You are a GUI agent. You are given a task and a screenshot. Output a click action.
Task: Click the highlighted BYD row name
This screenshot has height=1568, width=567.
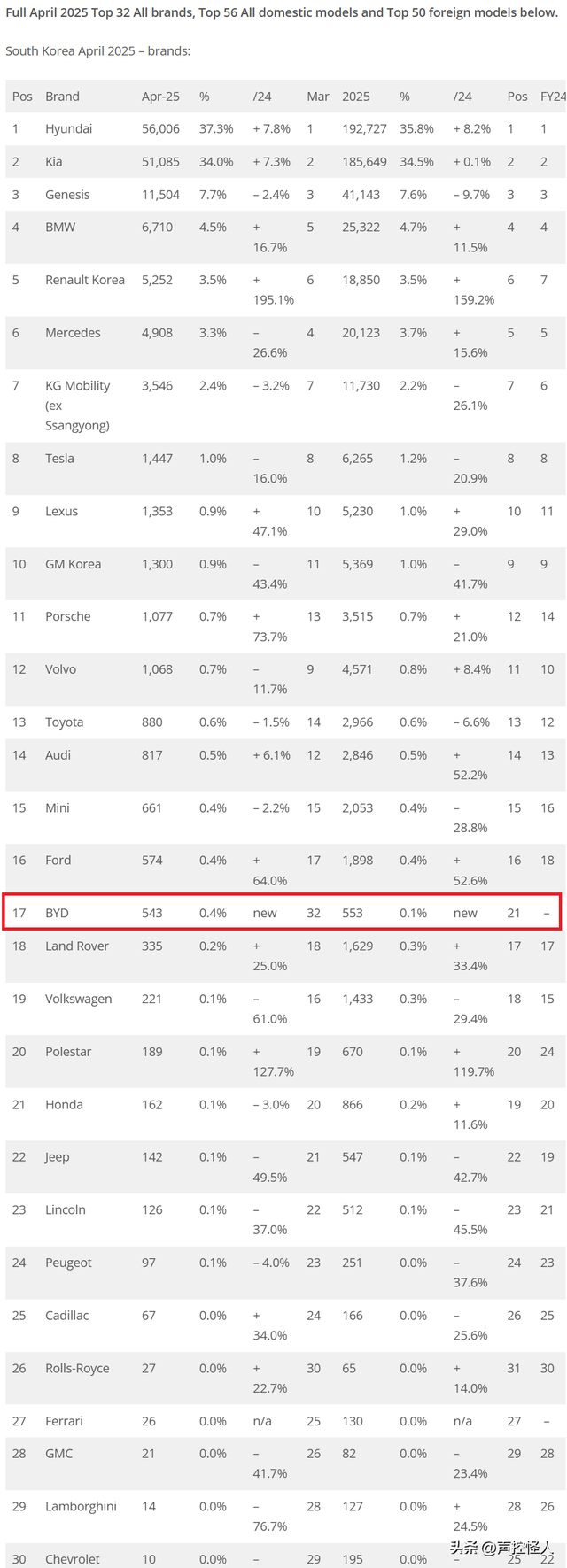57,913
